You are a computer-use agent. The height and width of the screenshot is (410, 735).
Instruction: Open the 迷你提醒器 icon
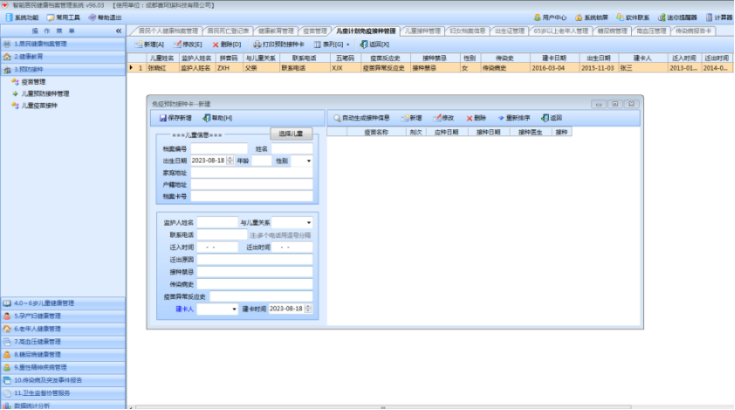(661, 17)
